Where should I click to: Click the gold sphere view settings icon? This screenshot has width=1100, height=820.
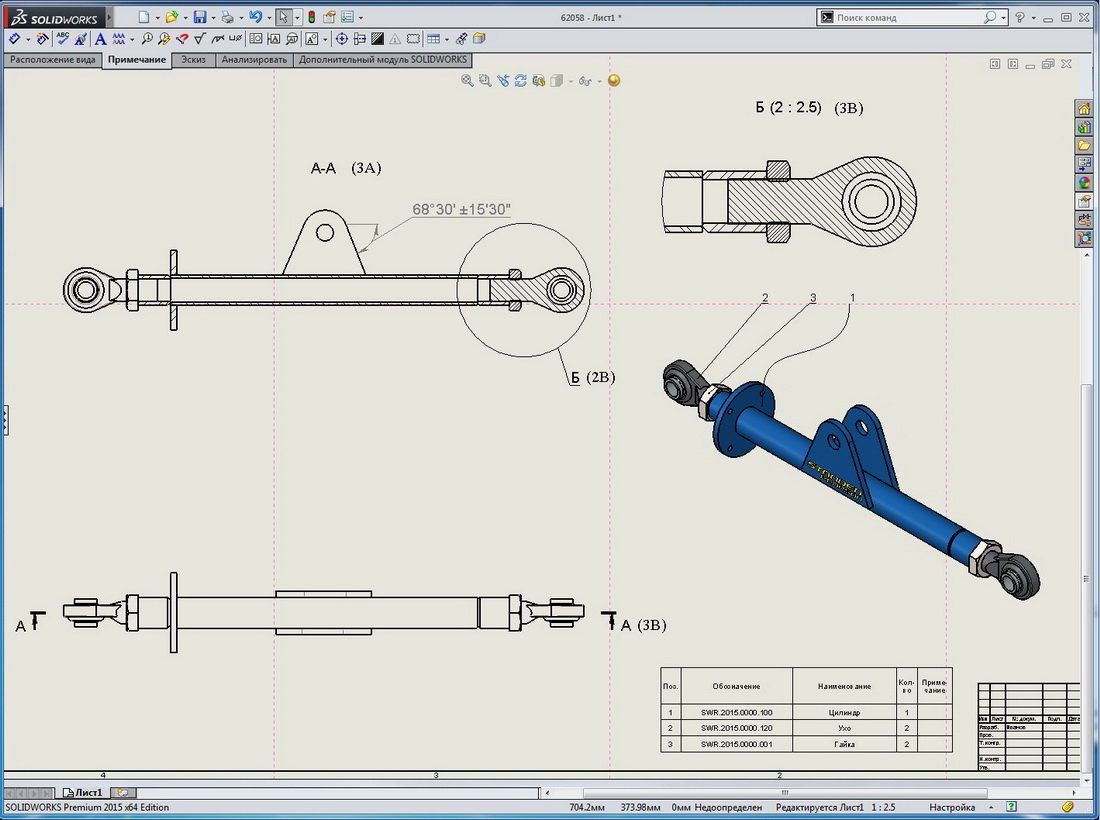(x=614, y=81)
